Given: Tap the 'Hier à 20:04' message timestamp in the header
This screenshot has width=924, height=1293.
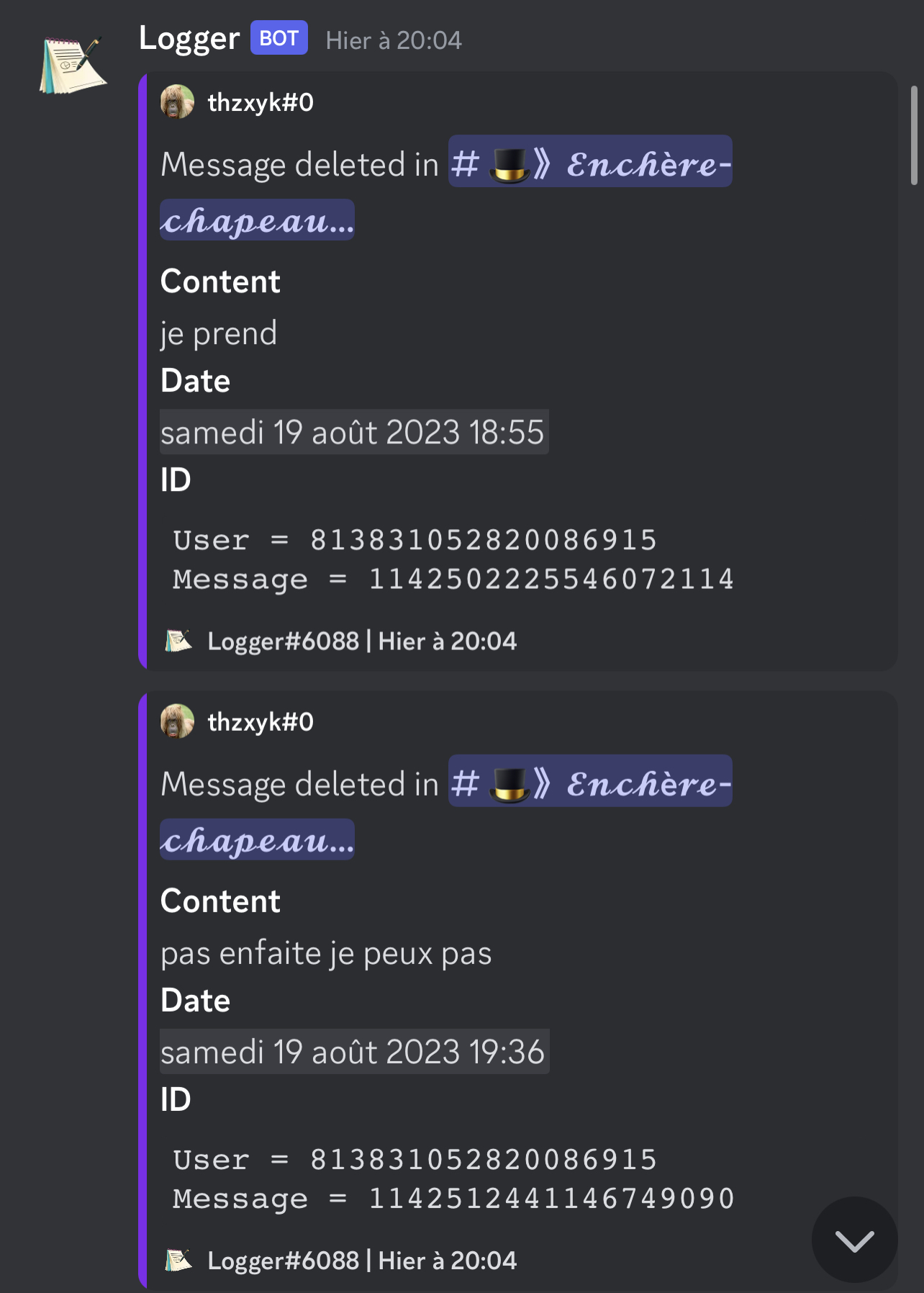Looking at the screenshot, I should point(394,40).
